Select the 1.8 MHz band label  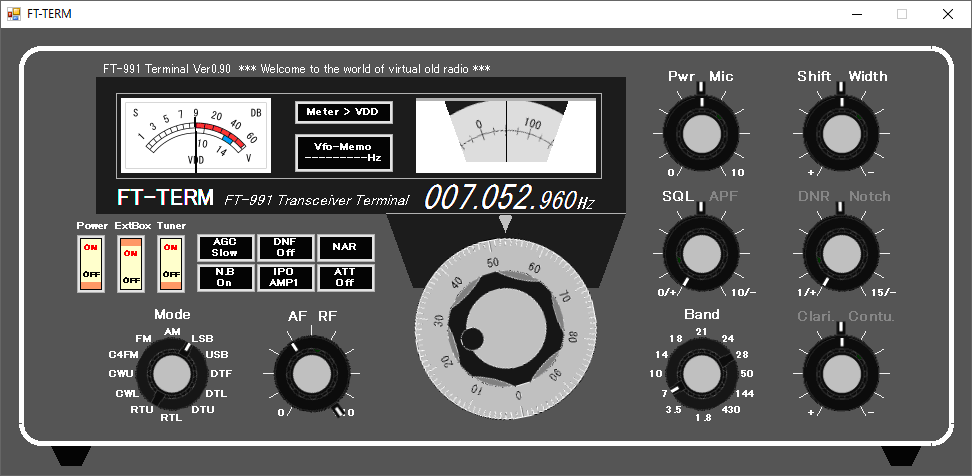click(704, 418)
